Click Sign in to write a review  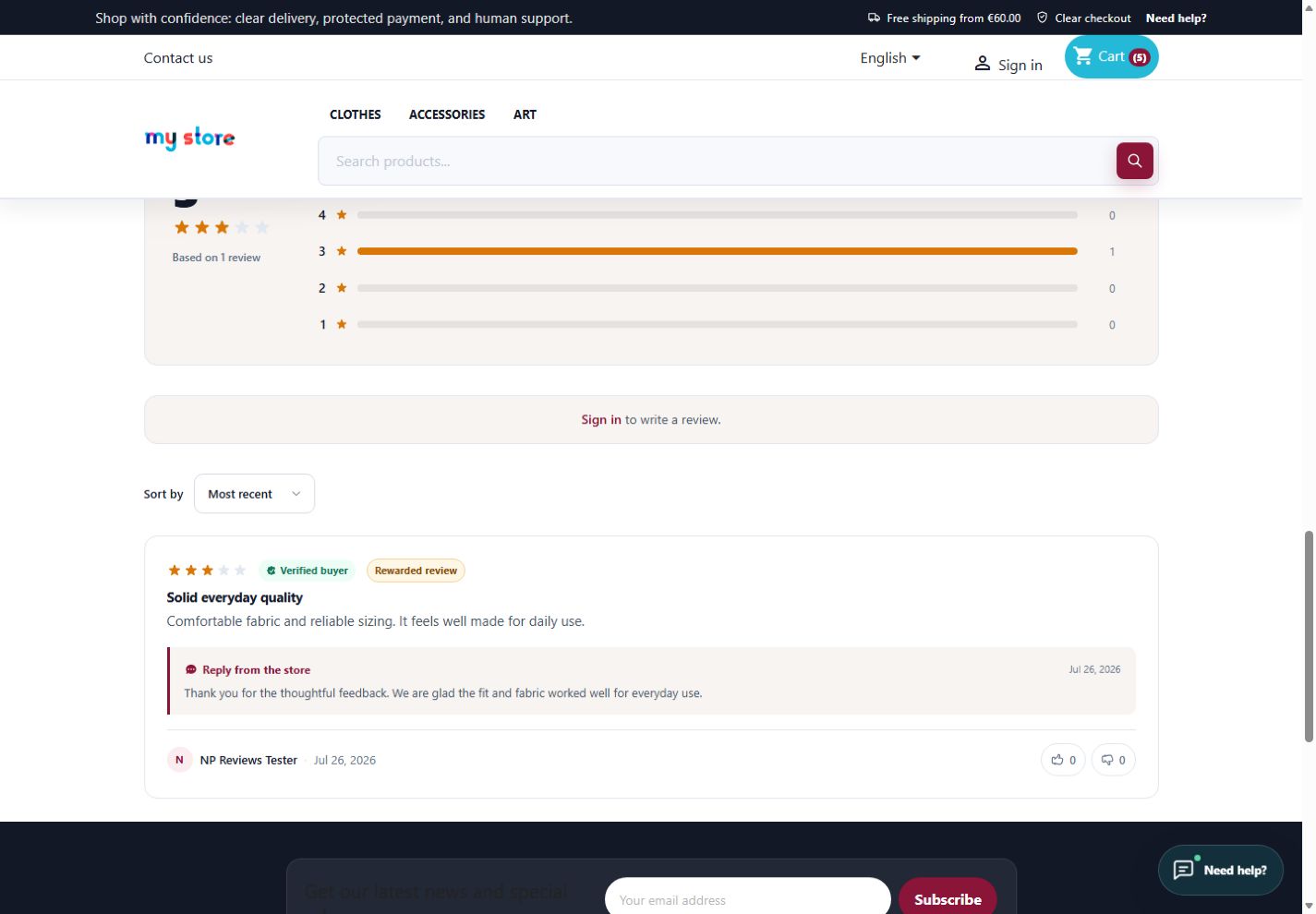pos(601,419)
